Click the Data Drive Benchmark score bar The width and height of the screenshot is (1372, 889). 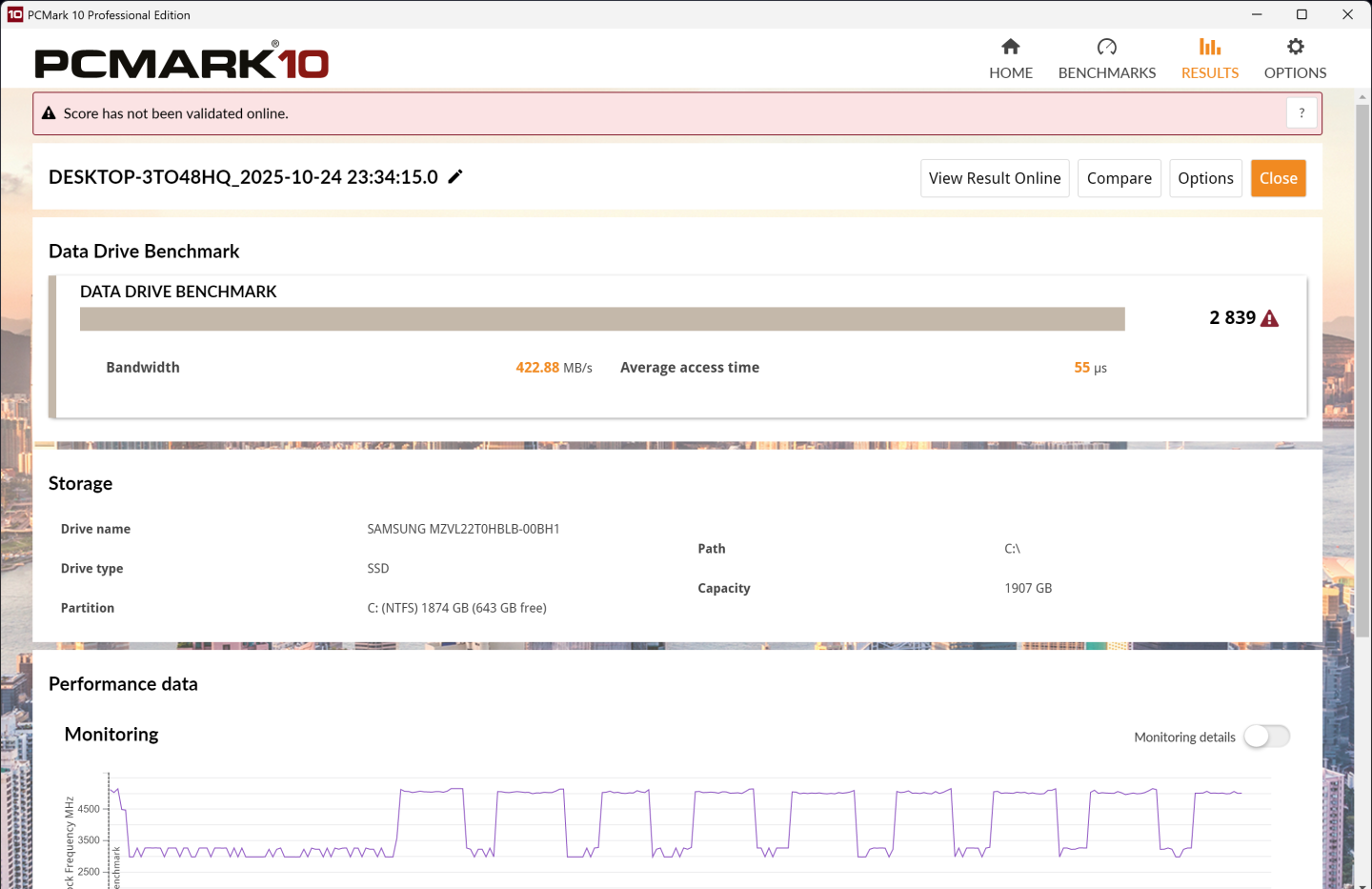pos(602,319)
